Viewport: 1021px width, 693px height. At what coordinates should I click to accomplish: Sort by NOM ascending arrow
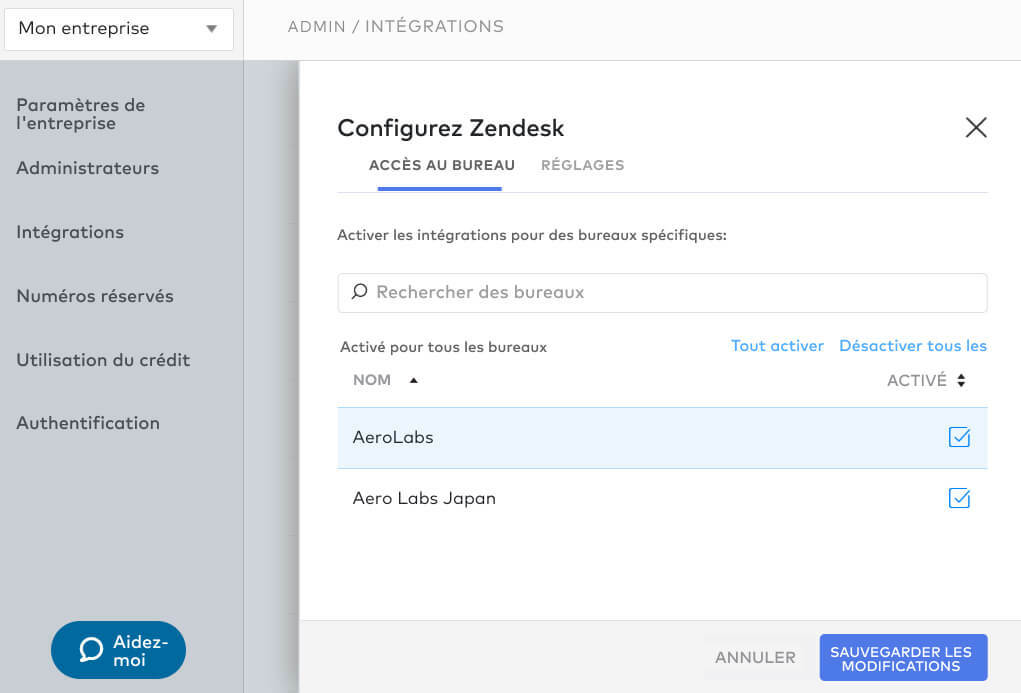pos(413,380)
